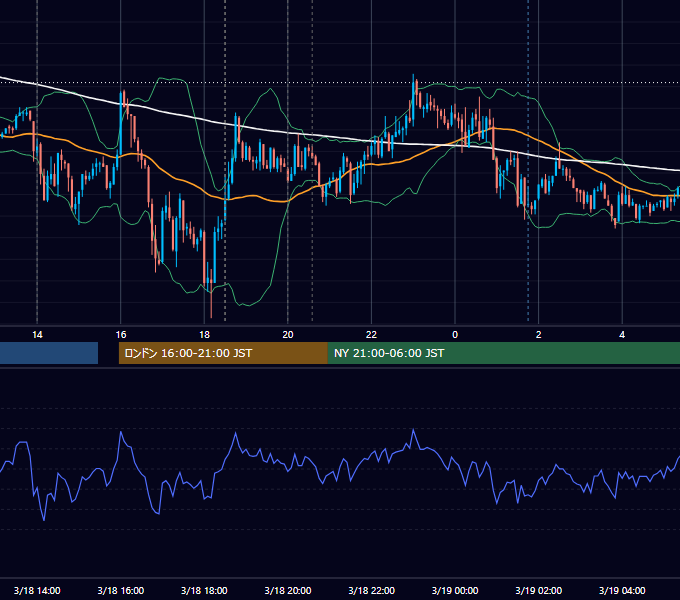Screen dimensions: 680x600
Task: Click hour label 20 on price chart axis
Action: [x=288, y=335]
